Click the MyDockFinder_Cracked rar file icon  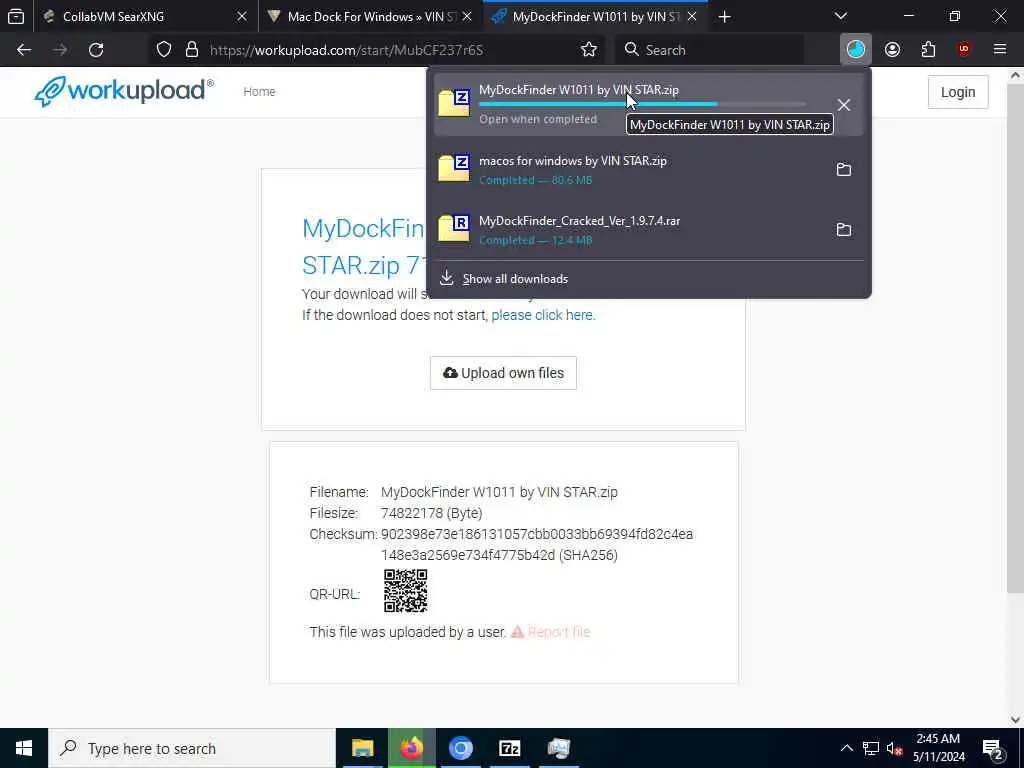tap(454, 229)
